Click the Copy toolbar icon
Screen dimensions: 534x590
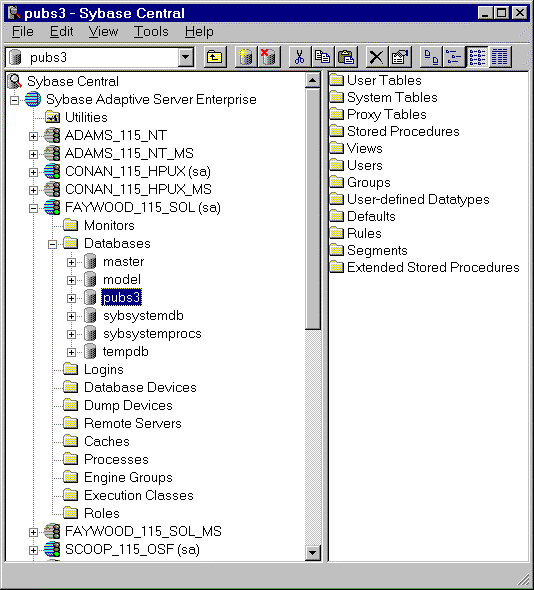(x=323, y=57)
